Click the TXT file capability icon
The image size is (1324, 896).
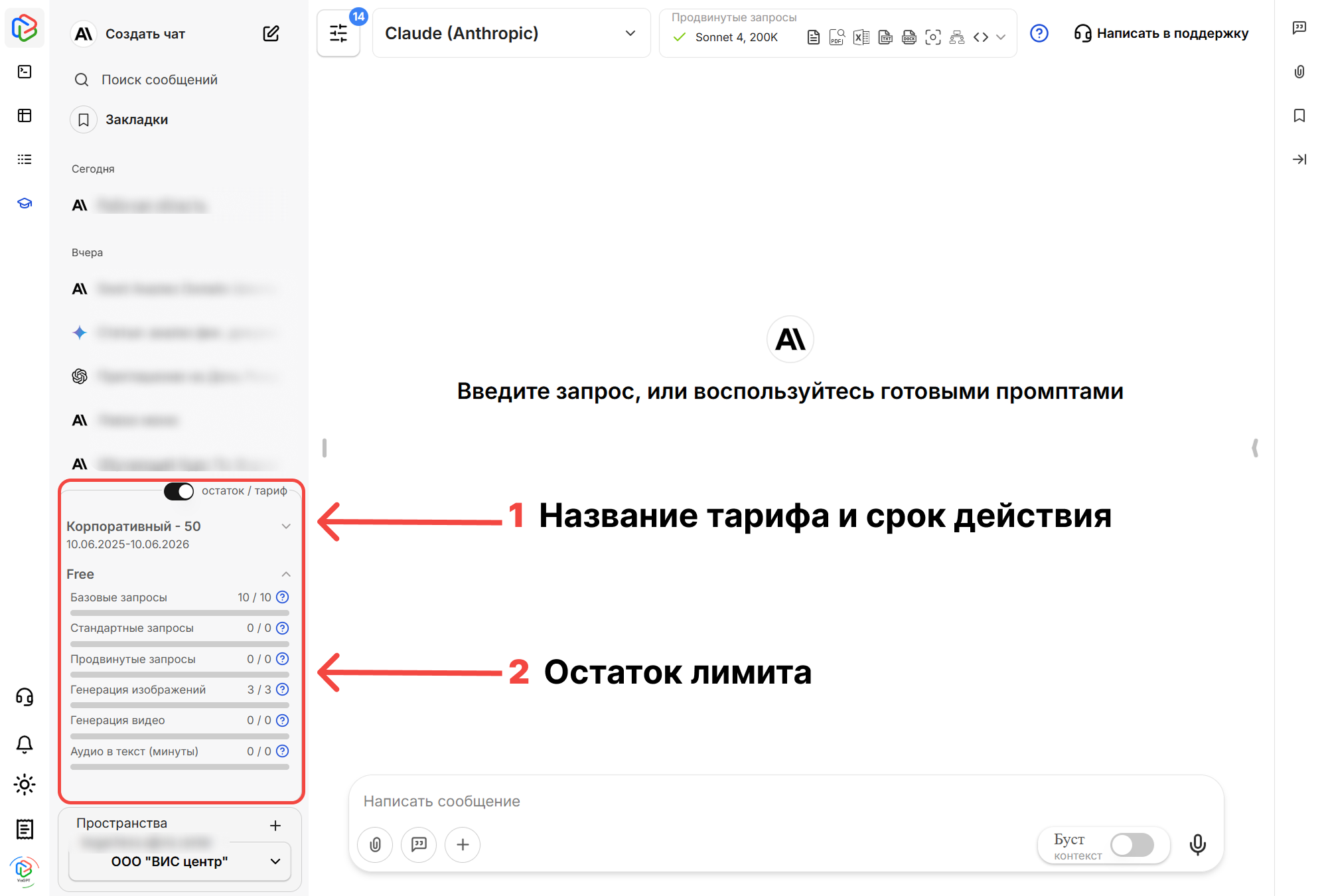[885, 37]
